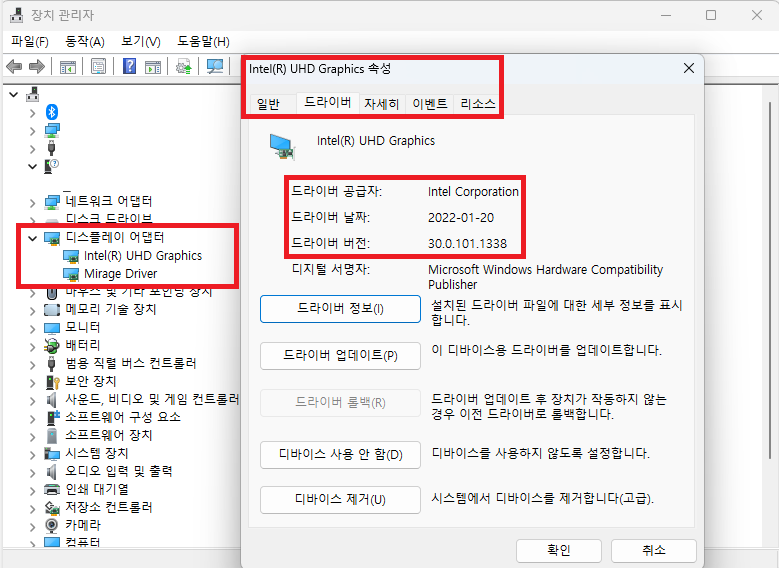
Task: Open the 도움말(H) menu
Action: [x=203, y=42]
